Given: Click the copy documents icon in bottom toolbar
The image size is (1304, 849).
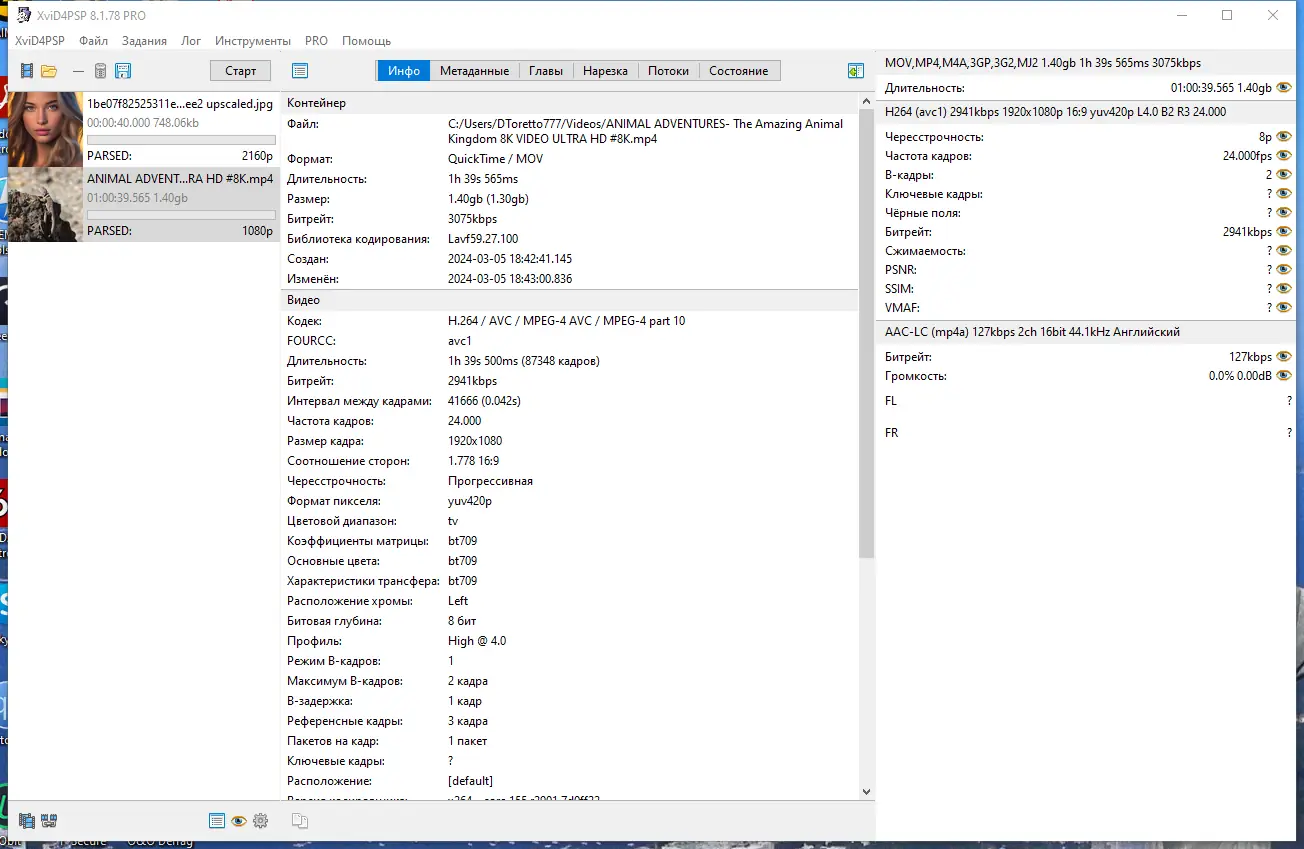Looking at the screenshot, I should [x=299, y=821].
